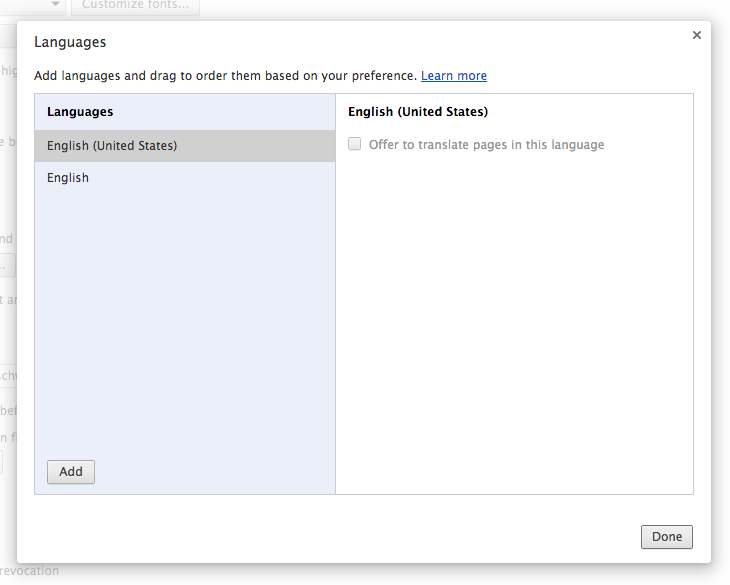Click the "Customize fonts..." button behind the dialog
Image resolution: width=730 pixels, height=585 pixels.
(135, 6)
